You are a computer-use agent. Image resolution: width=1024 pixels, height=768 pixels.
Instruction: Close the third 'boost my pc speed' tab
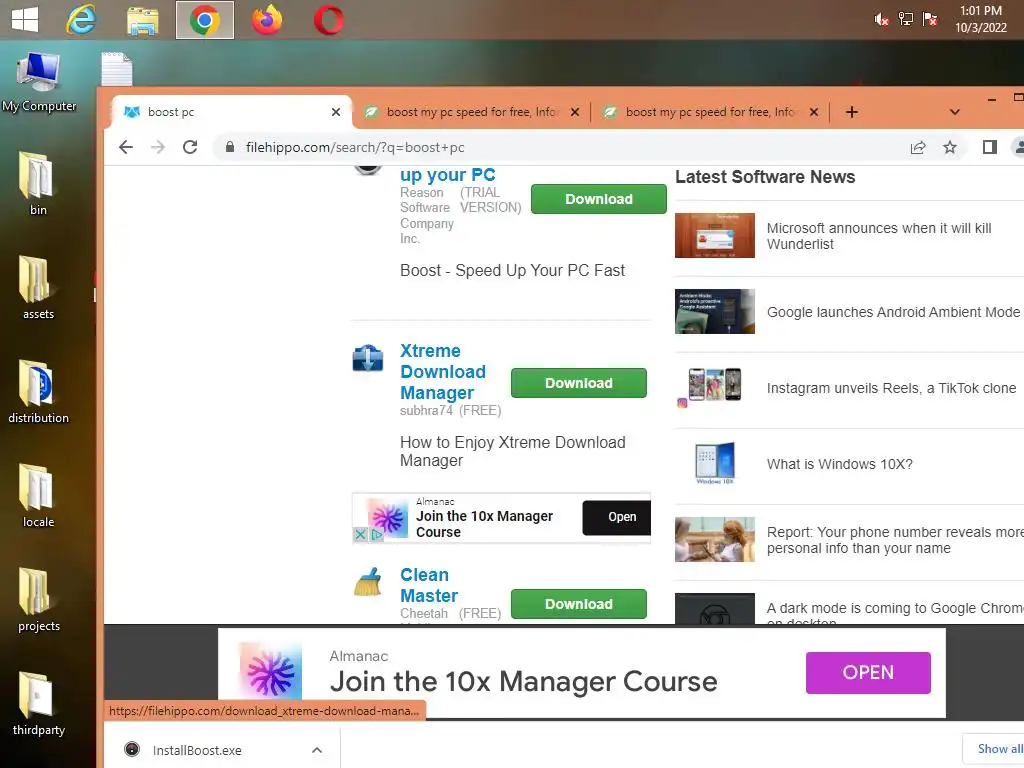click(x=814, y=112)
